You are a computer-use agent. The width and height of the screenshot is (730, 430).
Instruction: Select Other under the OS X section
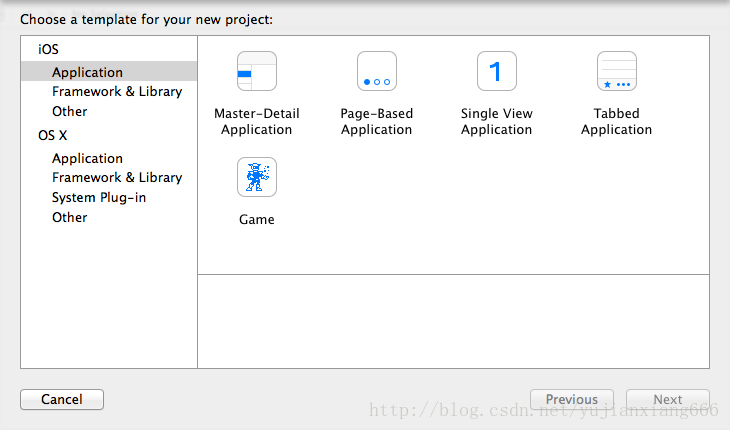pyautogui.click(x=69, y=217)
